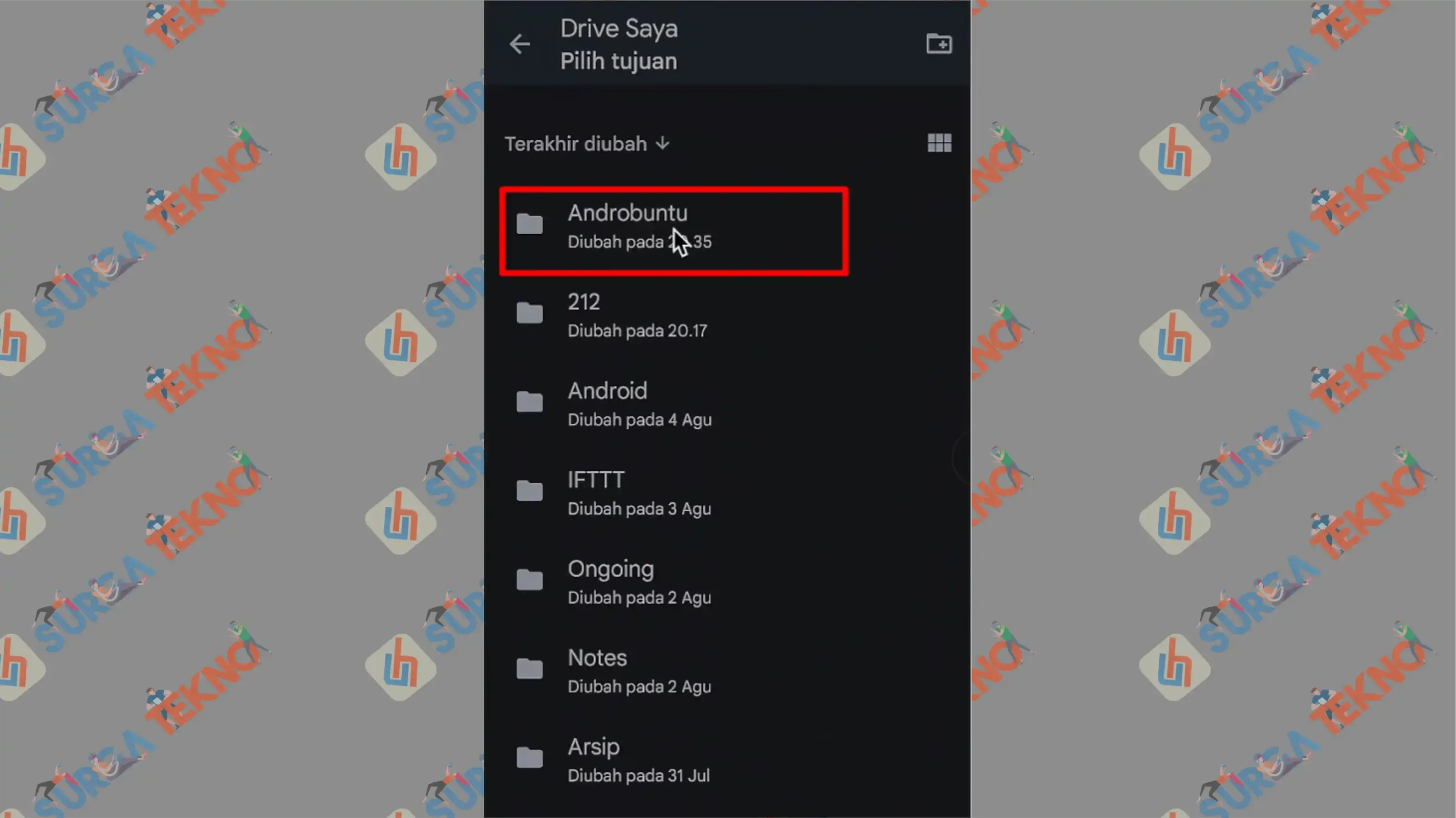1456x818 pixels.
Task: Switch to grid view layout
Action: click(938, 143)
